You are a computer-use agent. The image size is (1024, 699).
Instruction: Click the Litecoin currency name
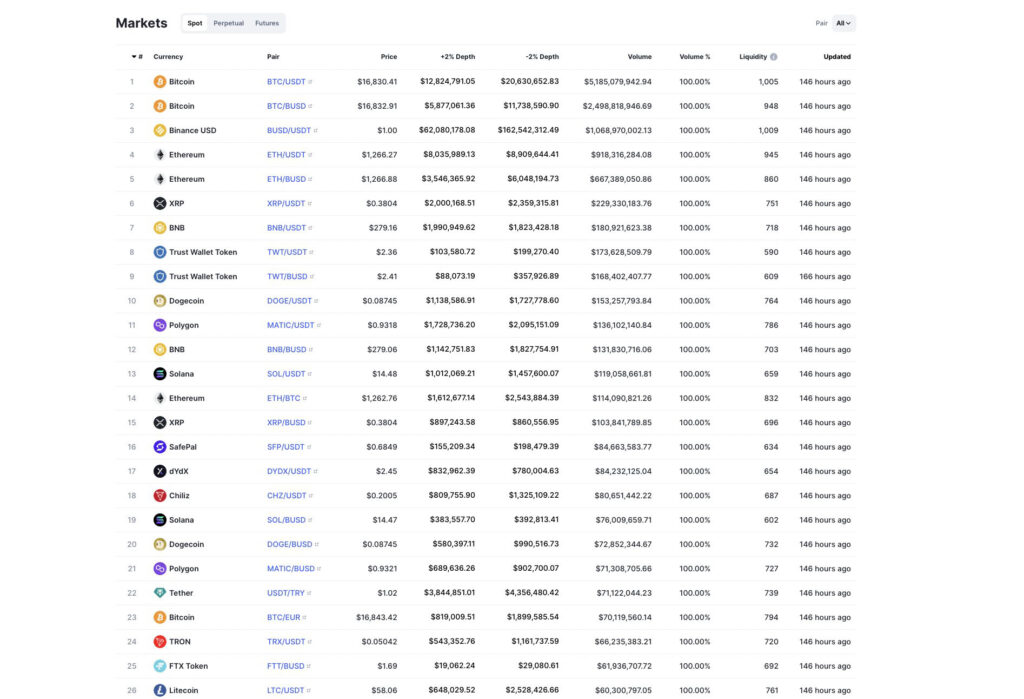coord(184,690)
